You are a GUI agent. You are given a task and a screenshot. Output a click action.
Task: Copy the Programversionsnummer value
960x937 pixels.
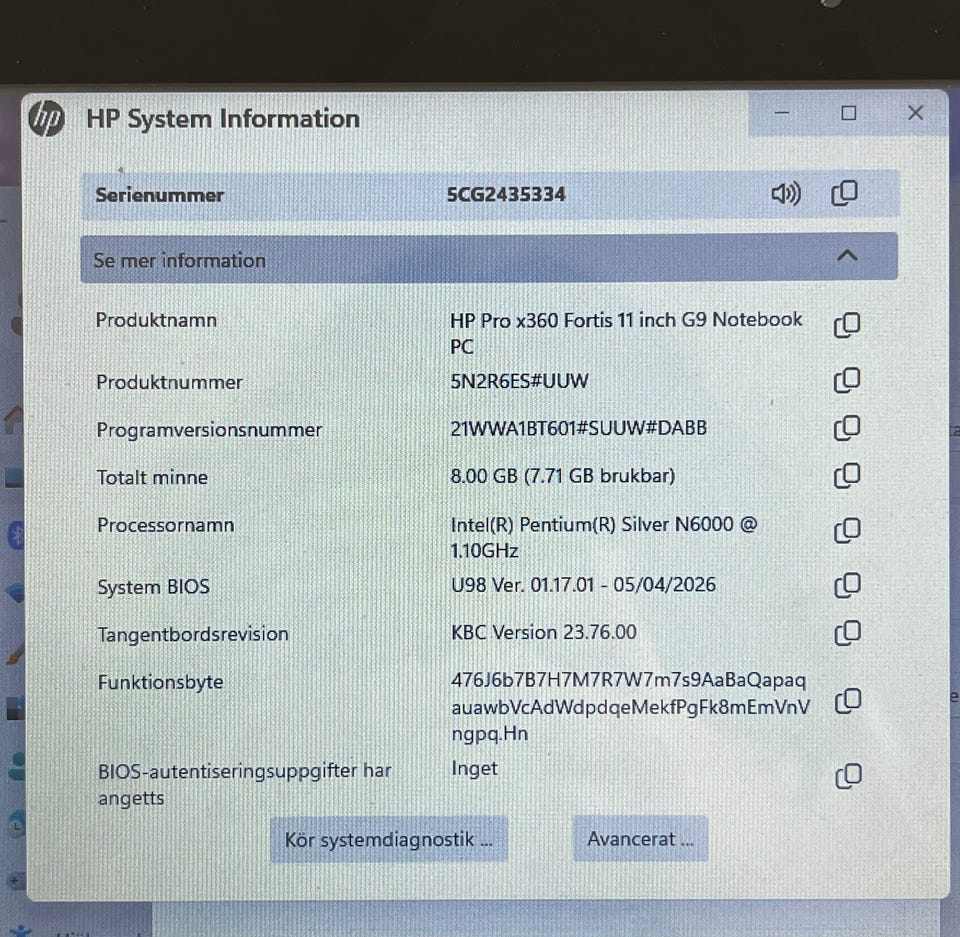[847, 428]
